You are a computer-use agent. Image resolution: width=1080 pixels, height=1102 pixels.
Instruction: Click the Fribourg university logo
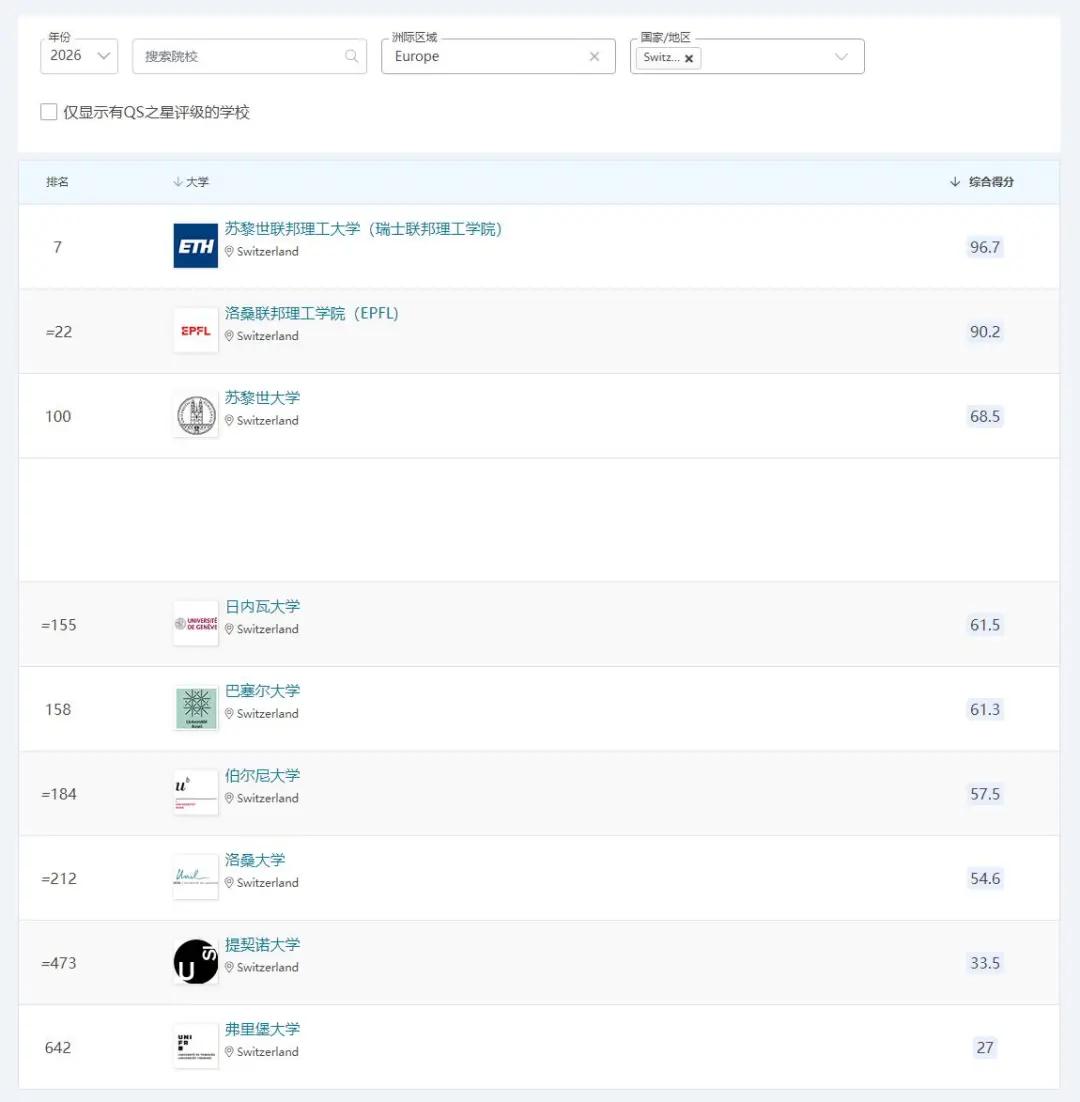pos(195,1046)
